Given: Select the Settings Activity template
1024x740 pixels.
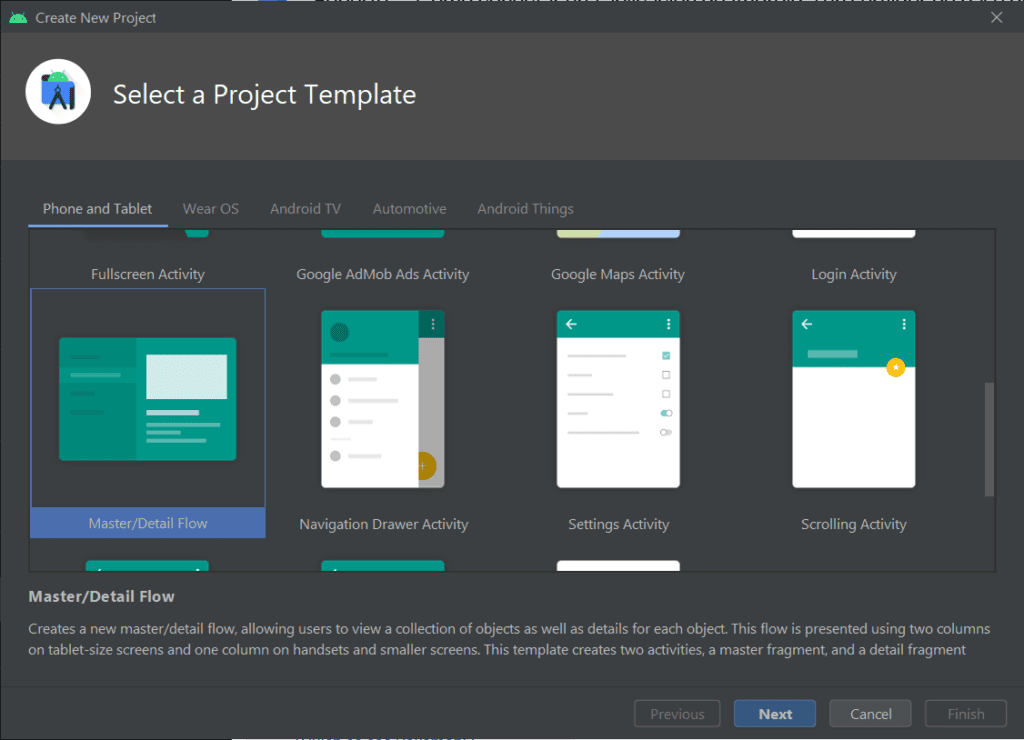Looking at the screenshot, I should [617, 400].
